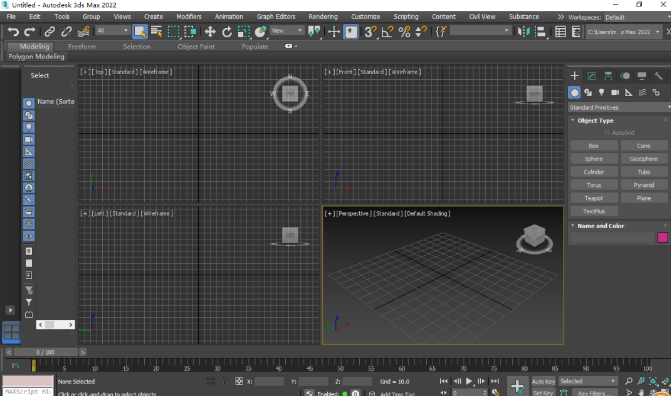Screen dimensions: 671x396
Task: Open the Hierarchy tab in command panel
Action: (x=608, y=76)
